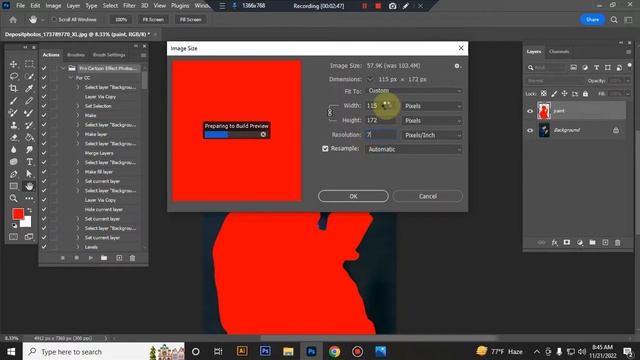The width and height of the screenshot is (640, 360).
Task: Select the Move tool
Action: coord(13,64)
